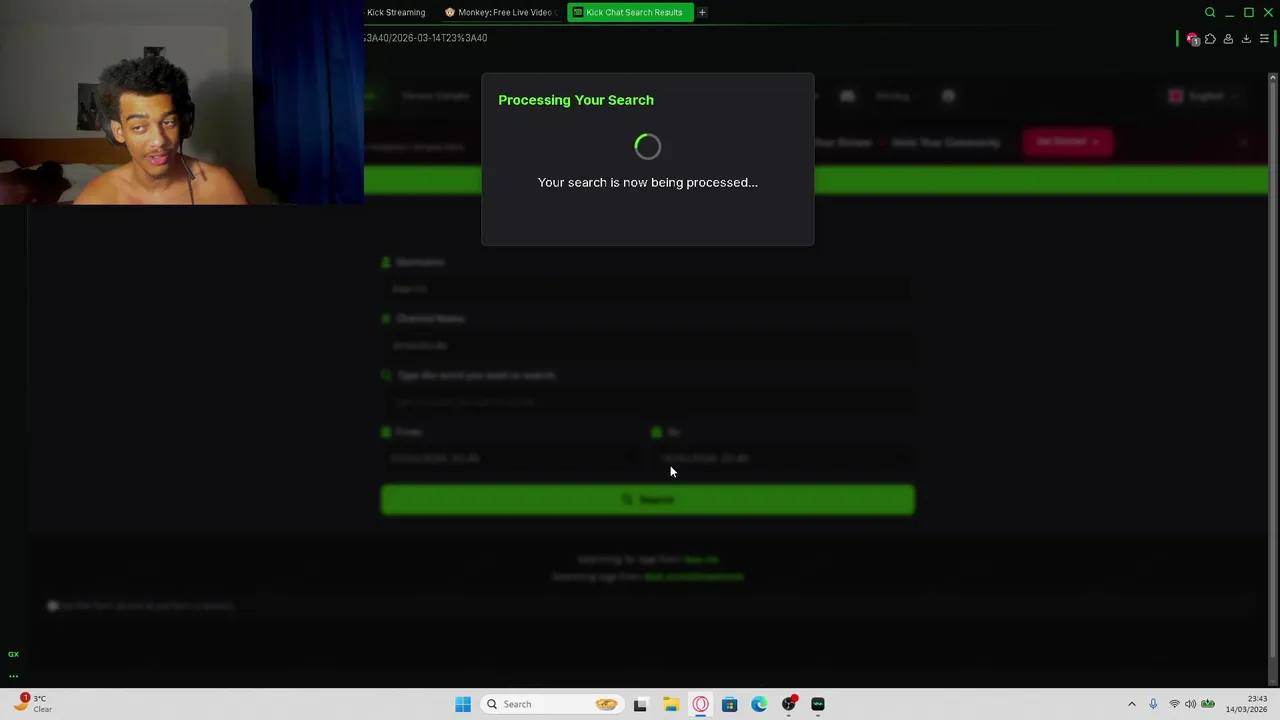The image size is (1280, 720).
Task: Dismiss the red promo banner with X
Action: coord(1243,142)
